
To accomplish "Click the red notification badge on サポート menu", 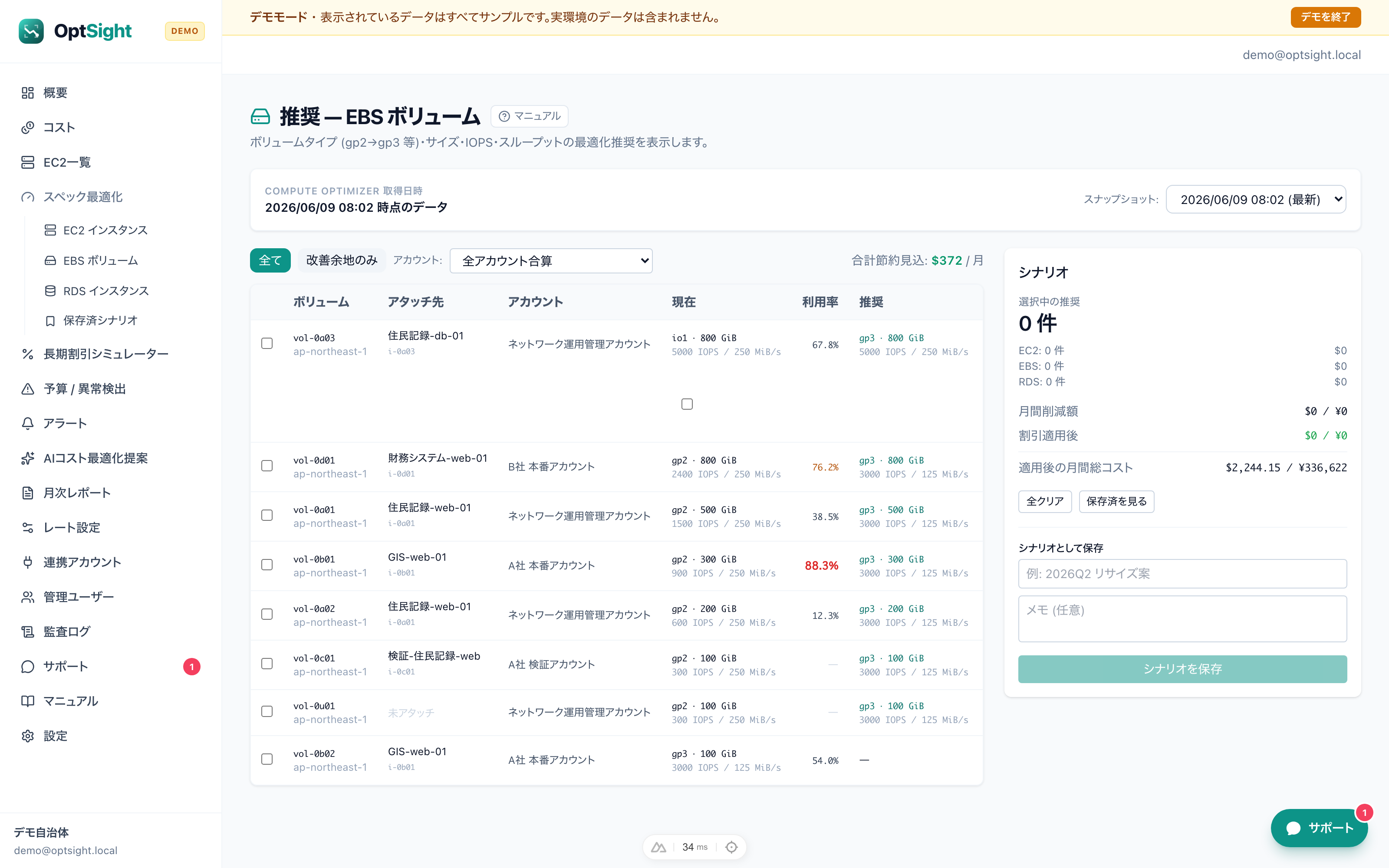I will pyautogui.click(x=192, y=667).
